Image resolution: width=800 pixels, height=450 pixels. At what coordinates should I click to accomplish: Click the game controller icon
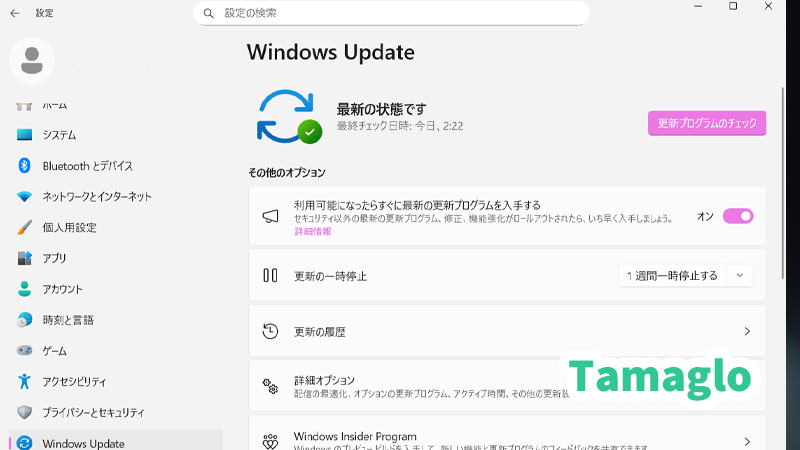pyautogui.click(x=24, y=351)
